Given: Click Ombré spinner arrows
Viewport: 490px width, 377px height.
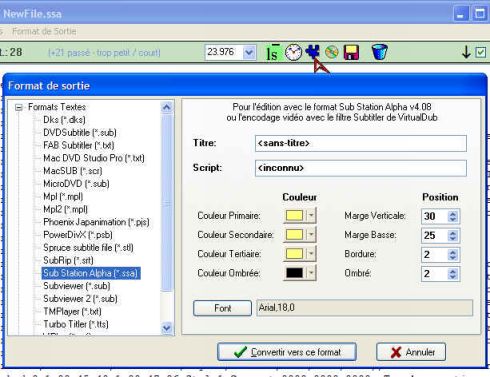Looking at the screenshot, I should click(452, 274).
